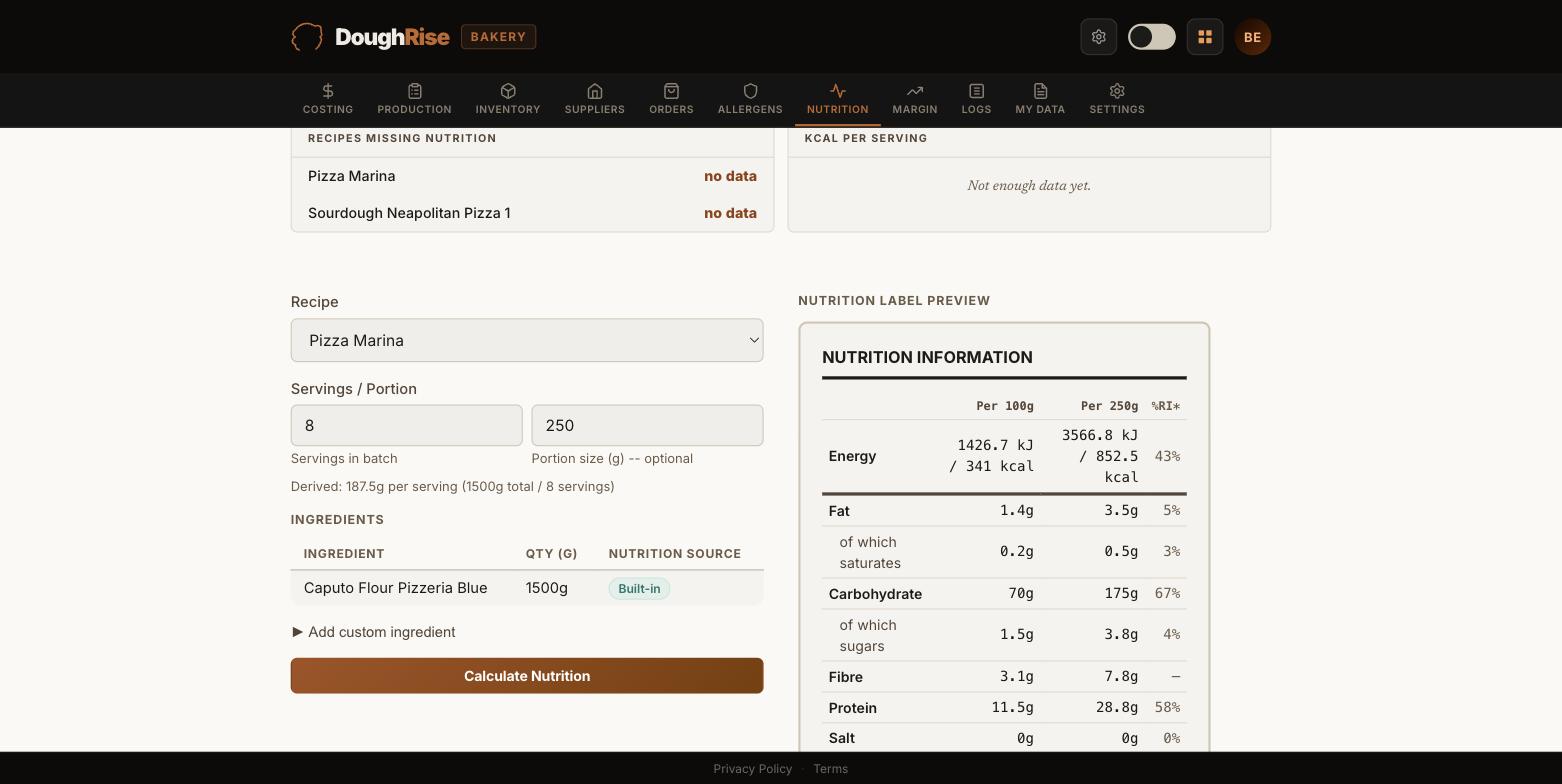Image resolution: width=1562 pixels, height=784 pixels.
Task: Open the Terms link
Action: [830, 769]
